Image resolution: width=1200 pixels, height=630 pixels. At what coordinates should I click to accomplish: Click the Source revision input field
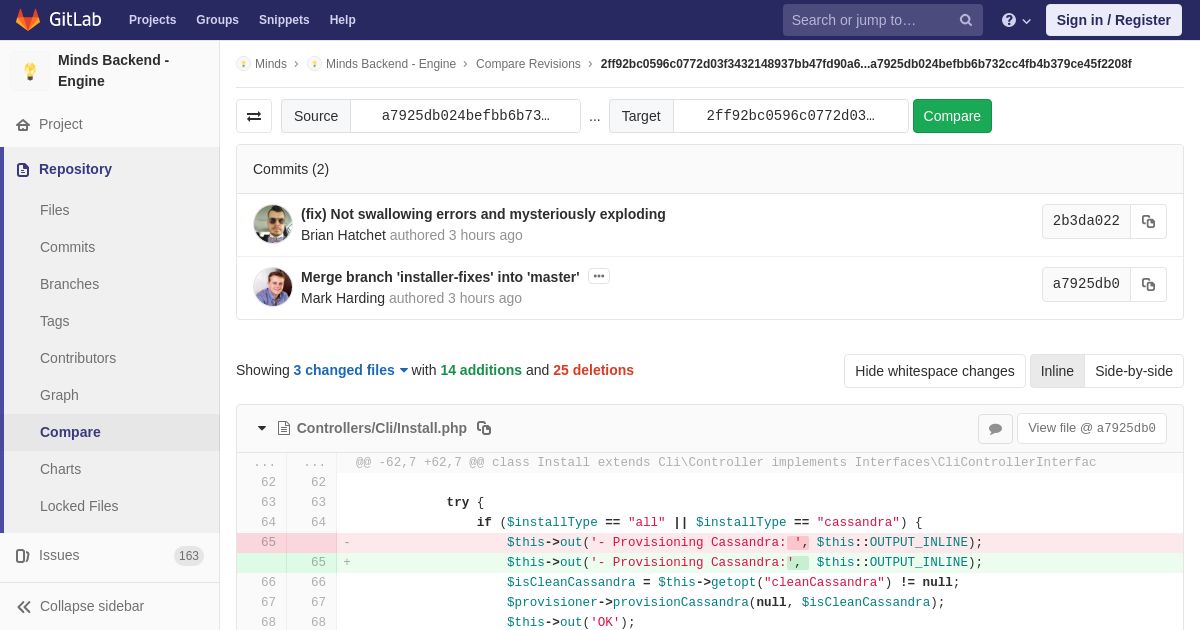[465, 116]
